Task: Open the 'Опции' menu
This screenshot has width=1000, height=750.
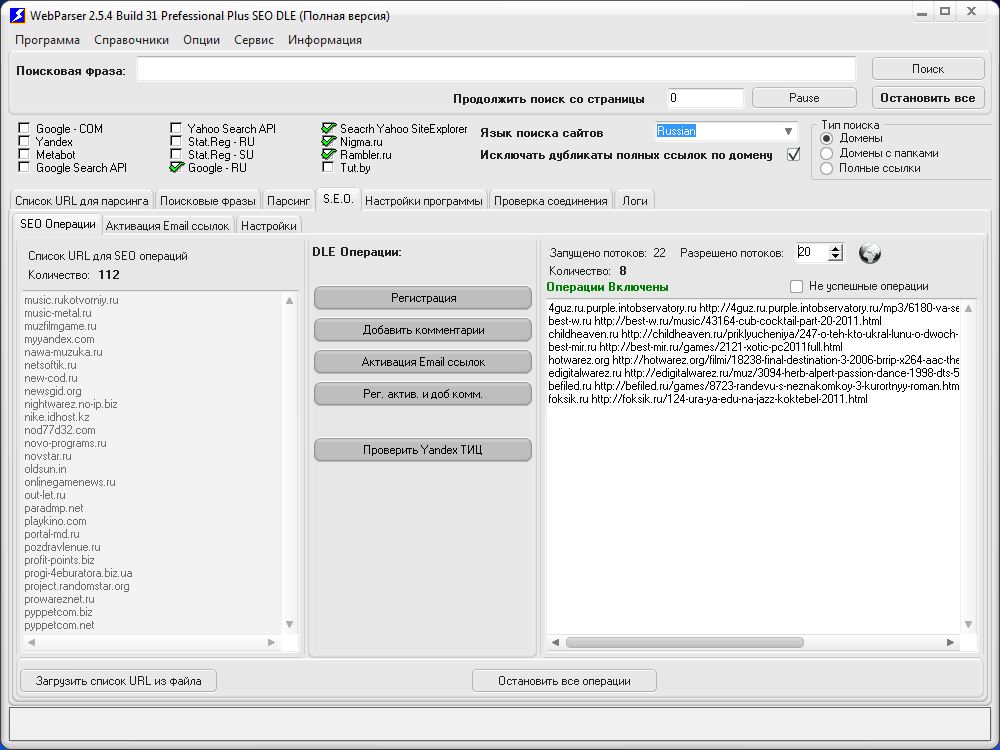Action: tap(202, 40)
